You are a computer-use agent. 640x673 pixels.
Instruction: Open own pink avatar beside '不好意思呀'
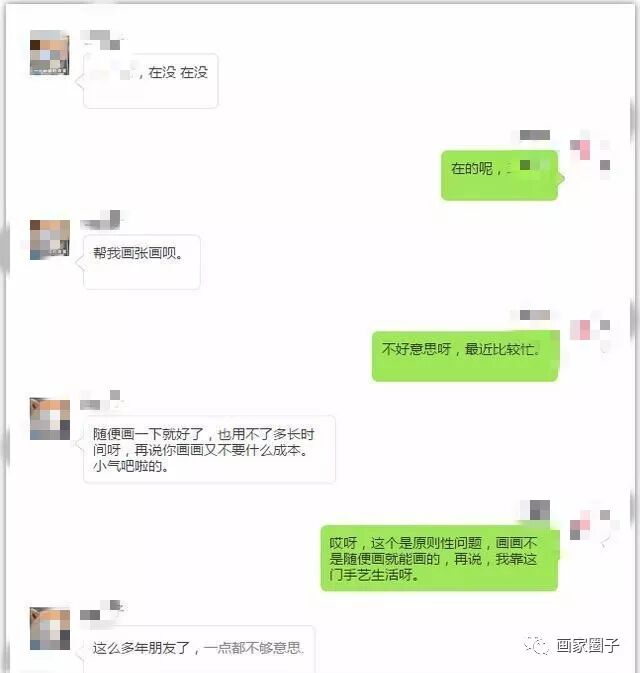click(x=590, y=333)
